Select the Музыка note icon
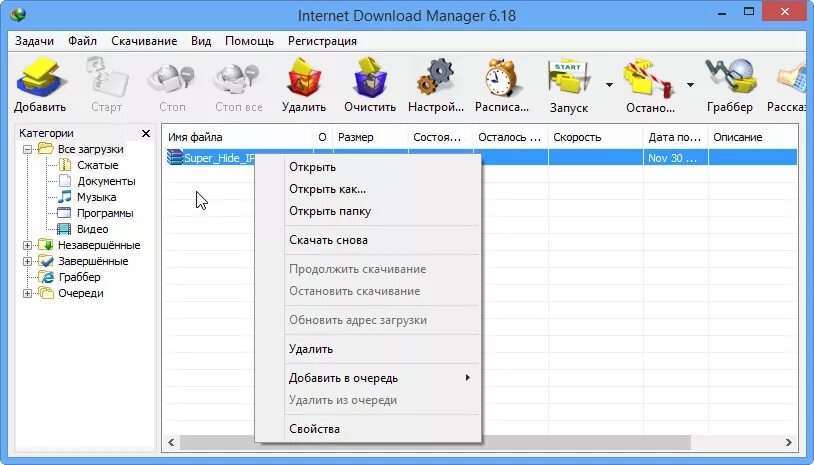The width and height of the screenshot is (814, 465). pyautogui.click(x=65, y=197)
